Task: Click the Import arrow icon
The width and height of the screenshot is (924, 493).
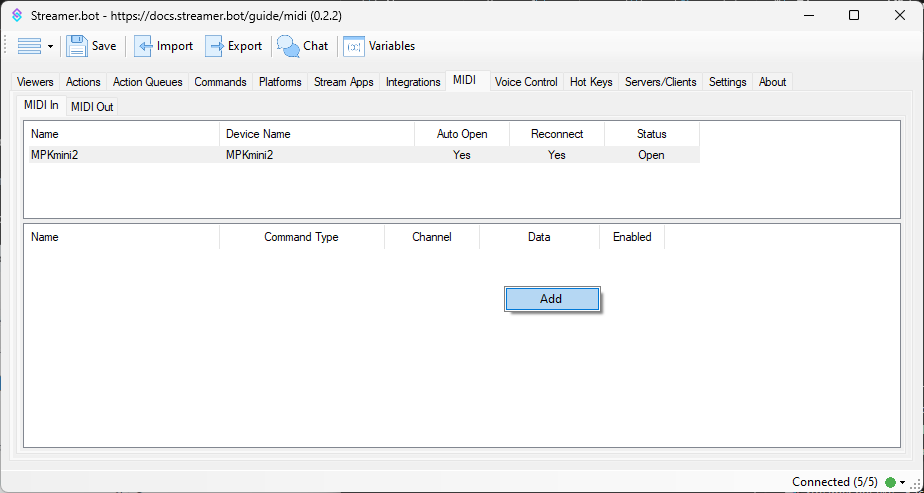Action: coord(144,46)
